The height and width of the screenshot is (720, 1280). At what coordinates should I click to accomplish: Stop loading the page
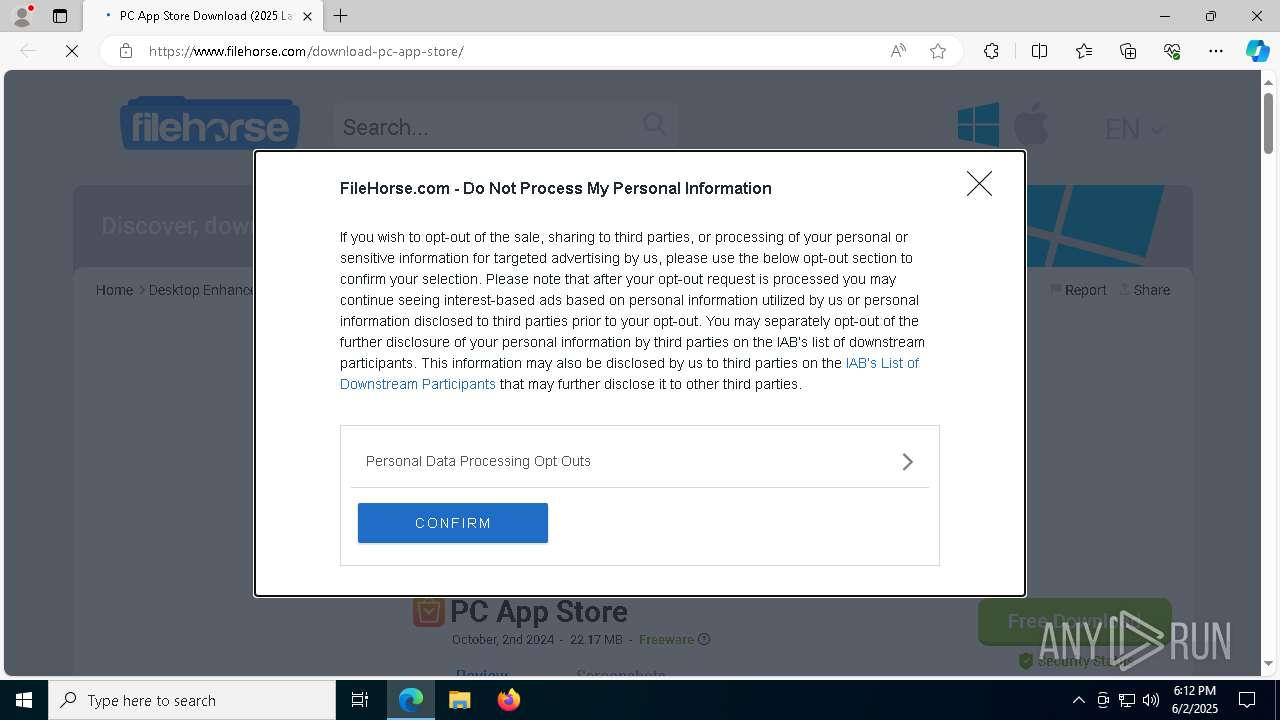[x=72, y=51]
